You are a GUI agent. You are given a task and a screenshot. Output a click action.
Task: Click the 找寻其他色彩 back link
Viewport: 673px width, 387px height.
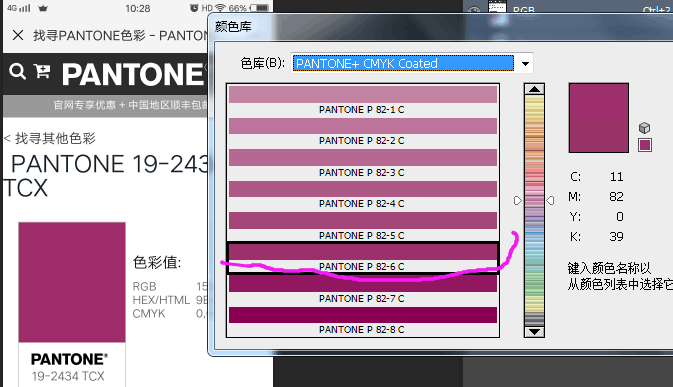(49, 138)
